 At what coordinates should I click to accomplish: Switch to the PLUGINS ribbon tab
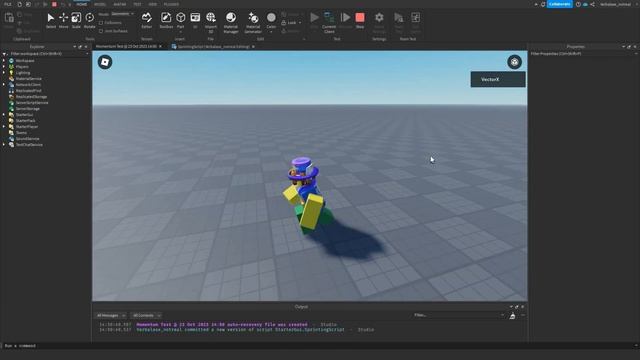click(x=171, y=4)
